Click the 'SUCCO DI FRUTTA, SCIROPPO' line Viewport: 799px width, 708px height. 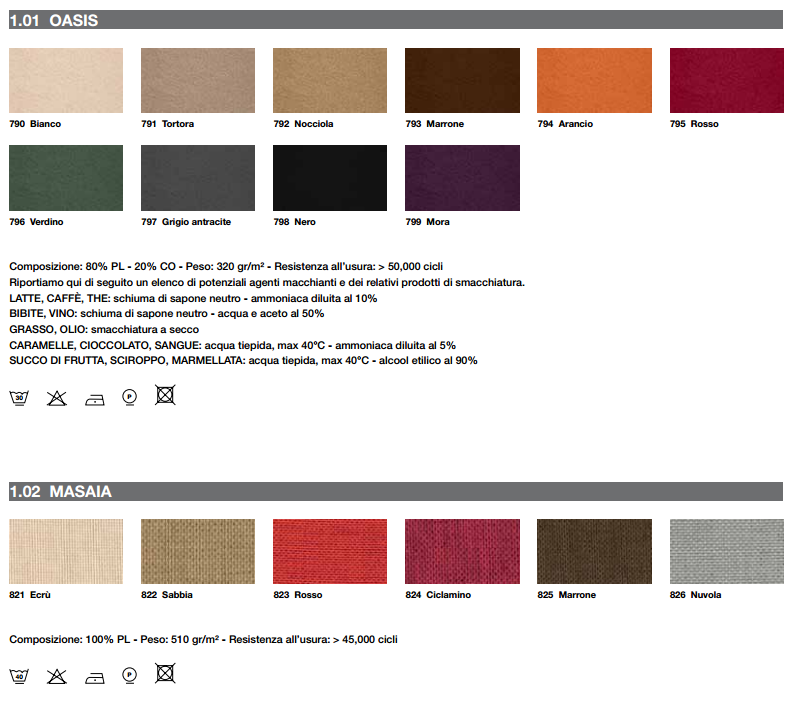[243, 360]
